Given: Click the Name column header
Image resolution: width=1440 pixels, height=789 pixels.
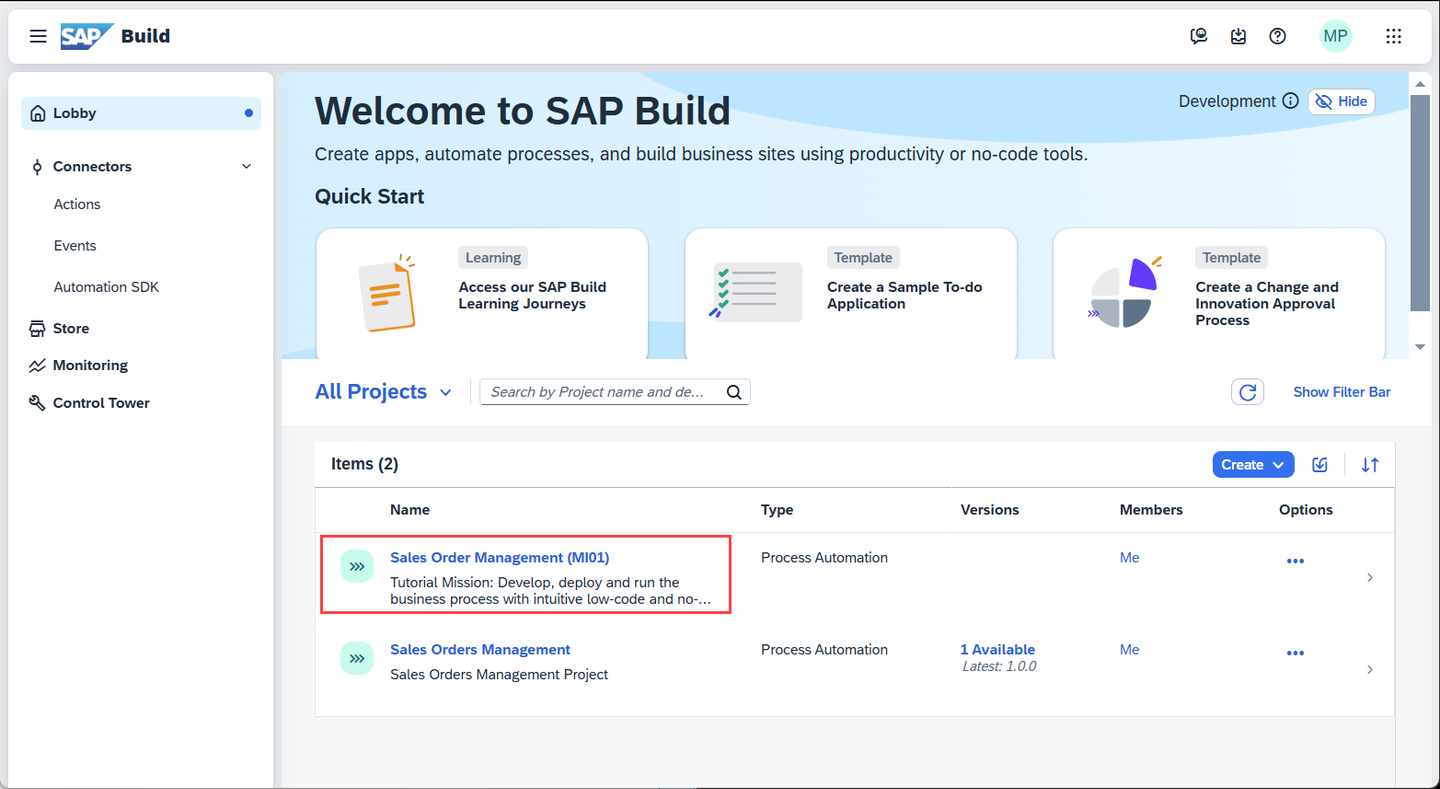Looking at the screenshot, I should (410, 509).
